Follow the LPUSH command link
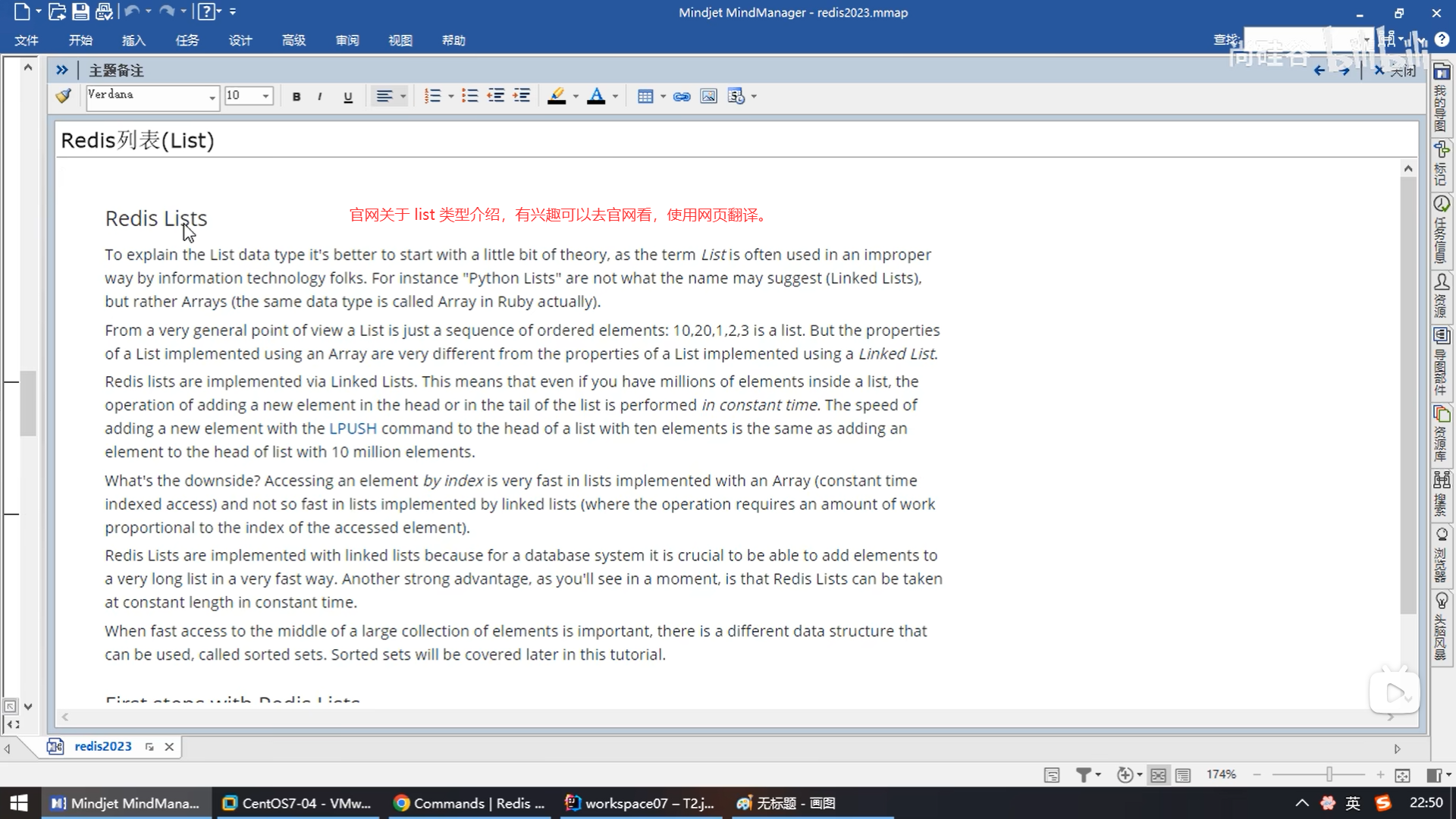1456x819 pixels. (x=353, y=428)
